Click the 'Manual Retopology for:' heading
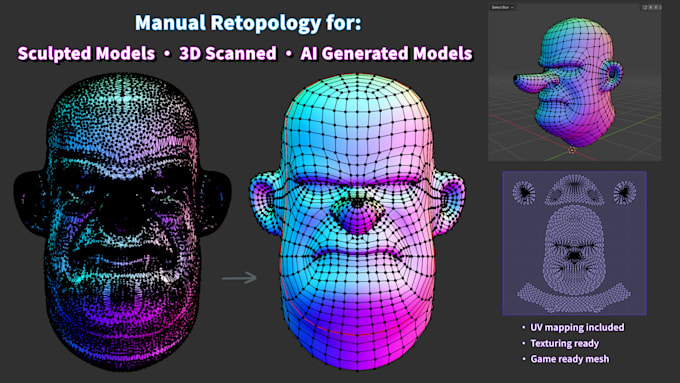This screenshot has width=680, height=383. tap(248, 23)
